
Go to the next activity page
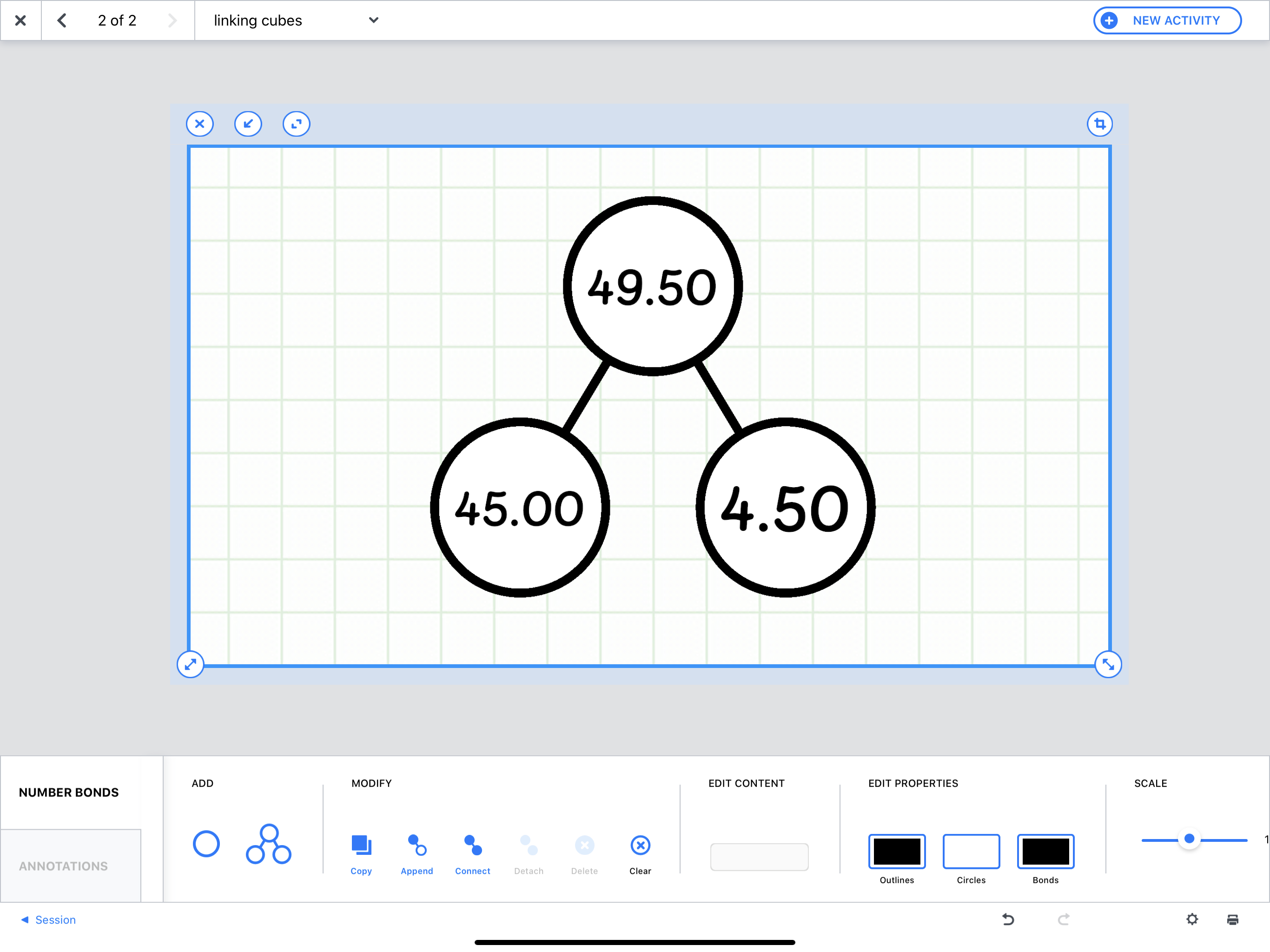pos(172,20)
